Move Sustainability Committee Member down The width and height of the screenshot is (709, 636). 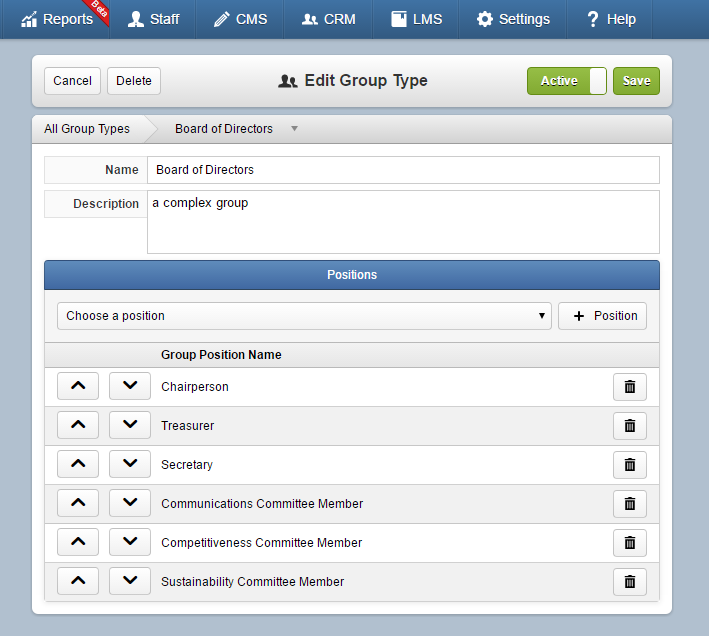[130, 581]
